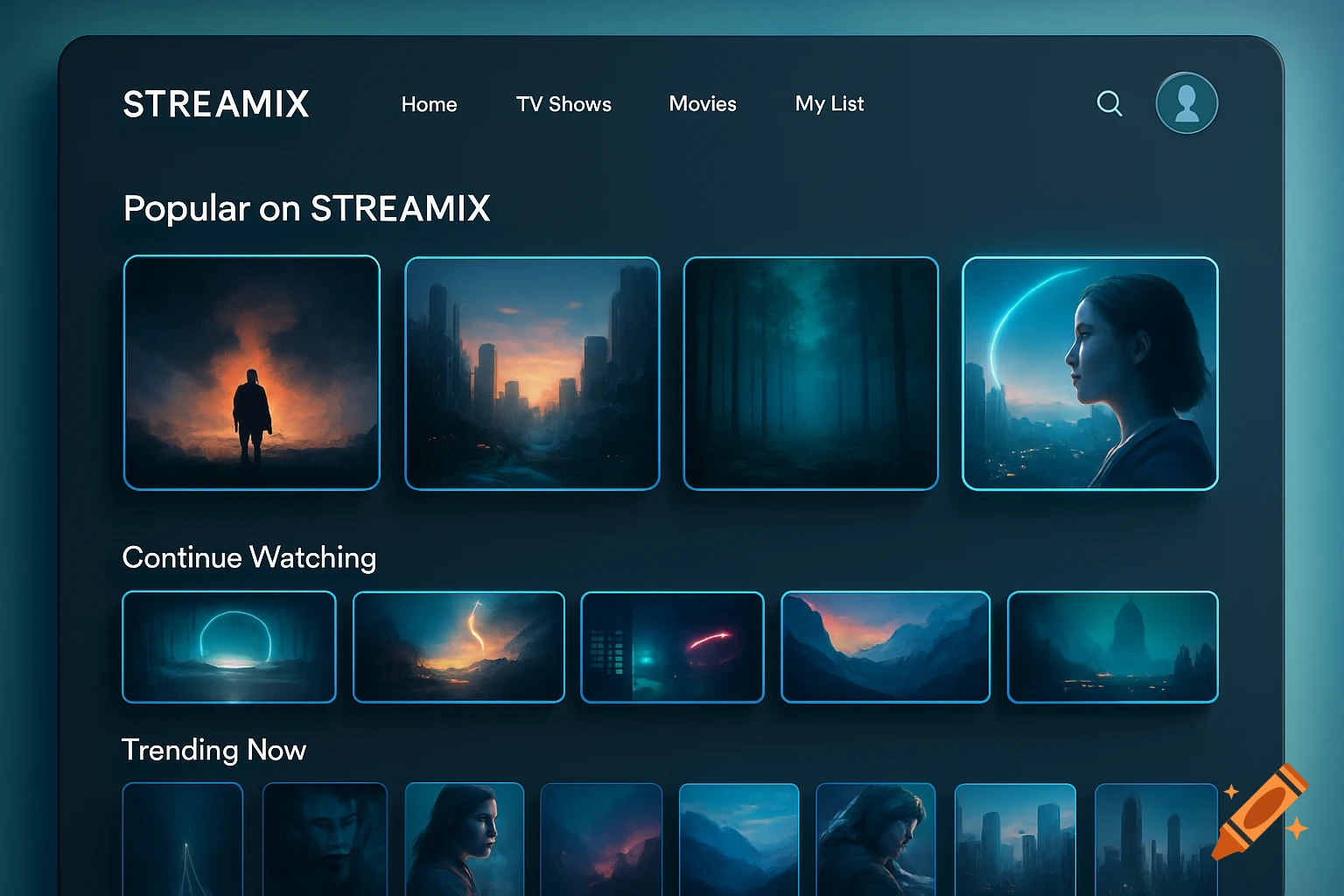Open the mountain sunset thumbnail in Continue Watching

885,647
